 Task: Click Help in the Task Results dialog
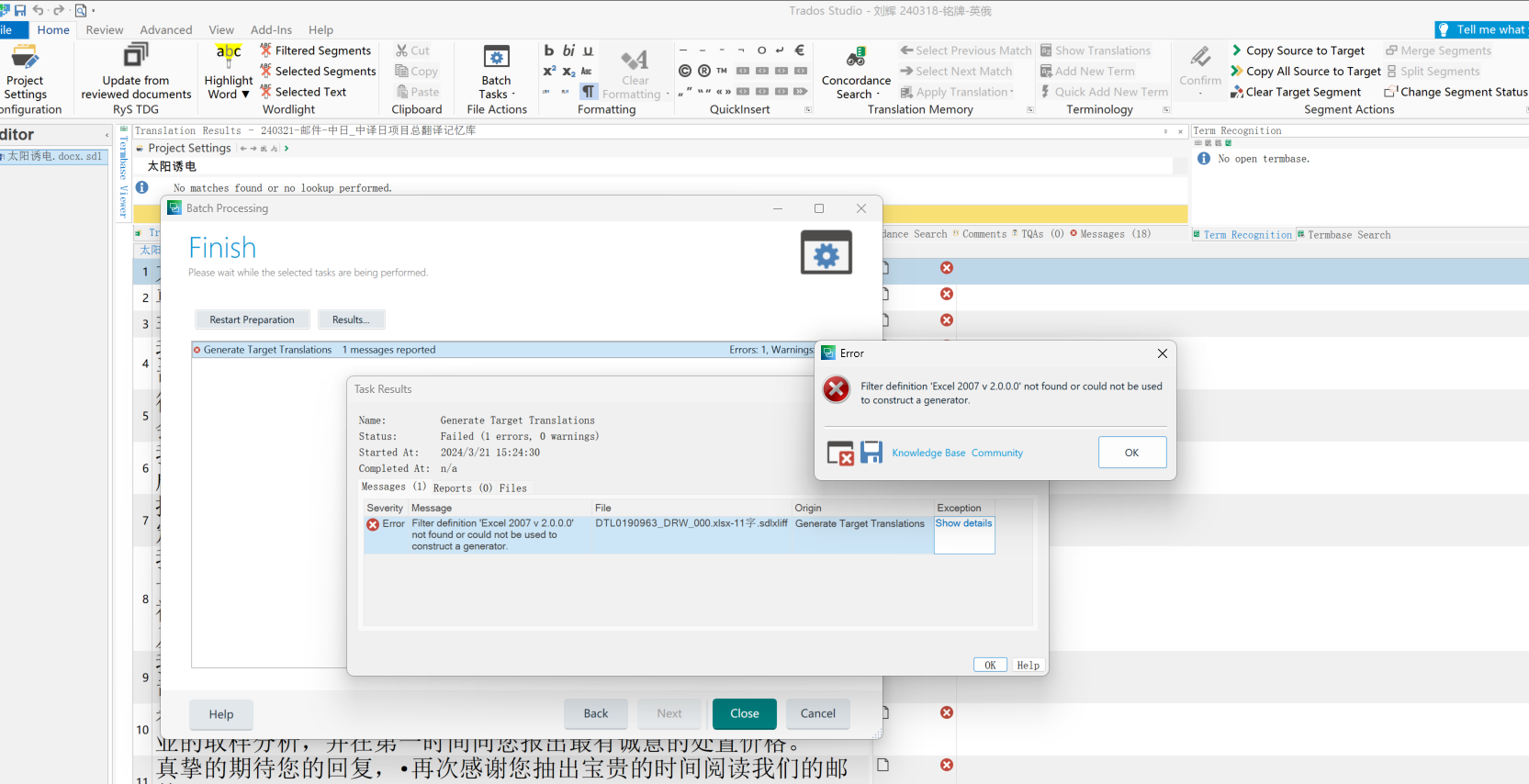(x=1028, y=666)
